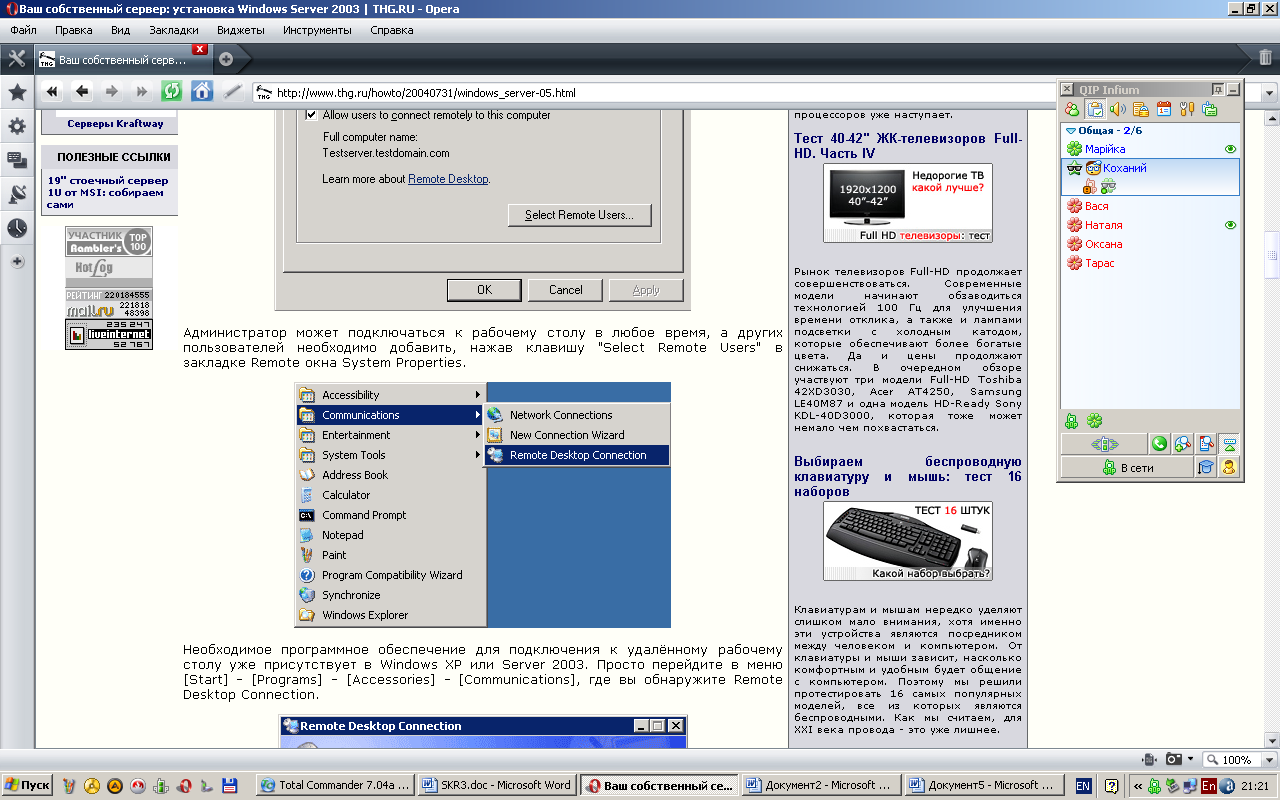Click the fast forward button

142,92
